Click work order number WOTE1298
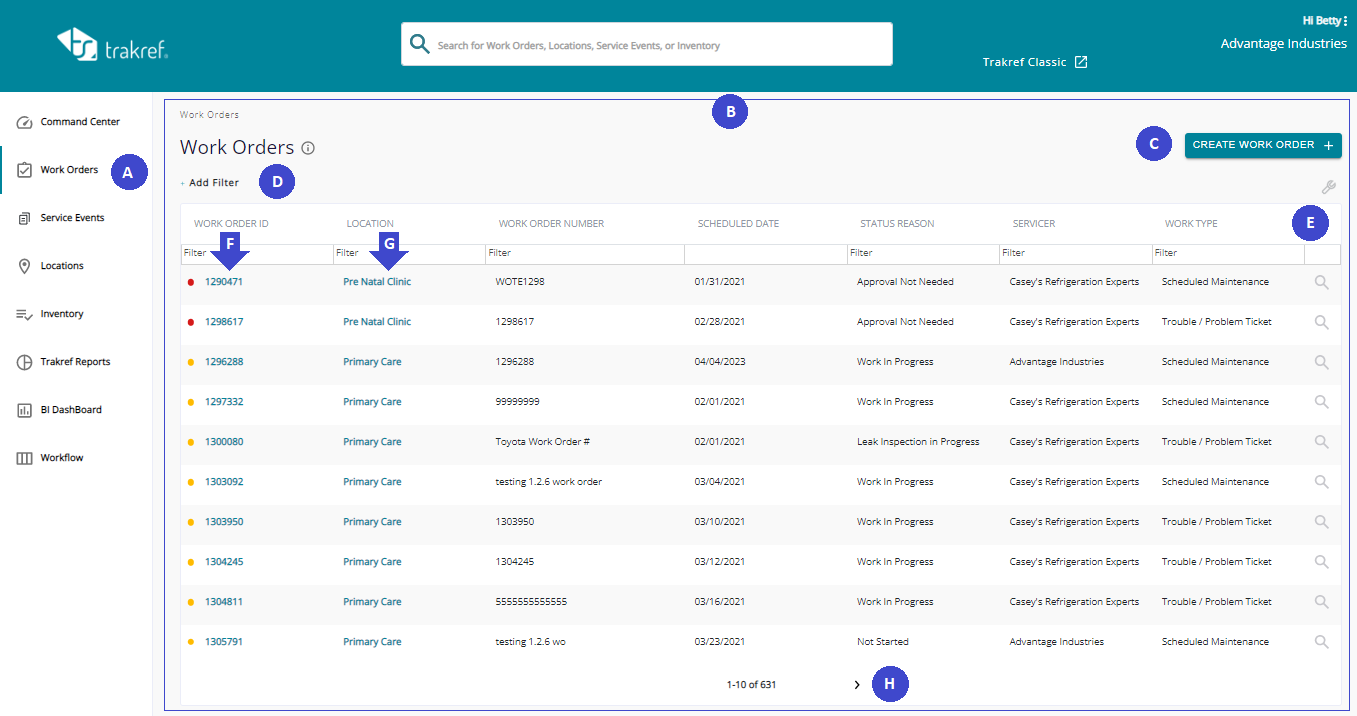 [520, 282]
